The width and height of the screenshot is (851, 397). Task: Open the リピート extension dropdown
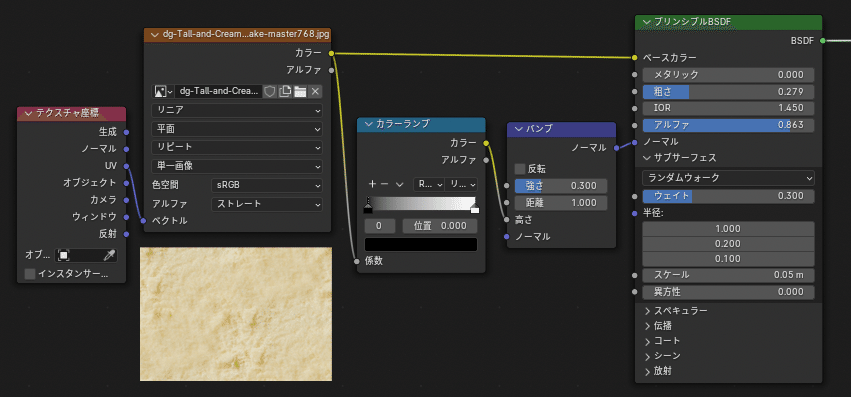[237, 148]
